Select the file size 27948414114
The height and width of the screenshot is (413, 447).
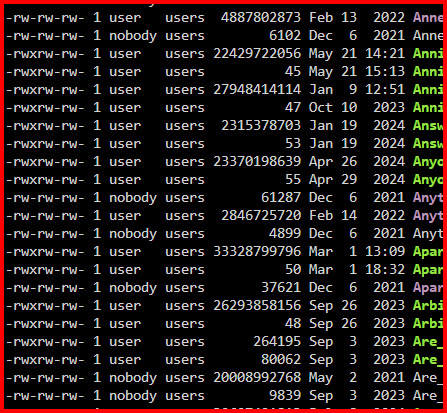tap(257, 89)
